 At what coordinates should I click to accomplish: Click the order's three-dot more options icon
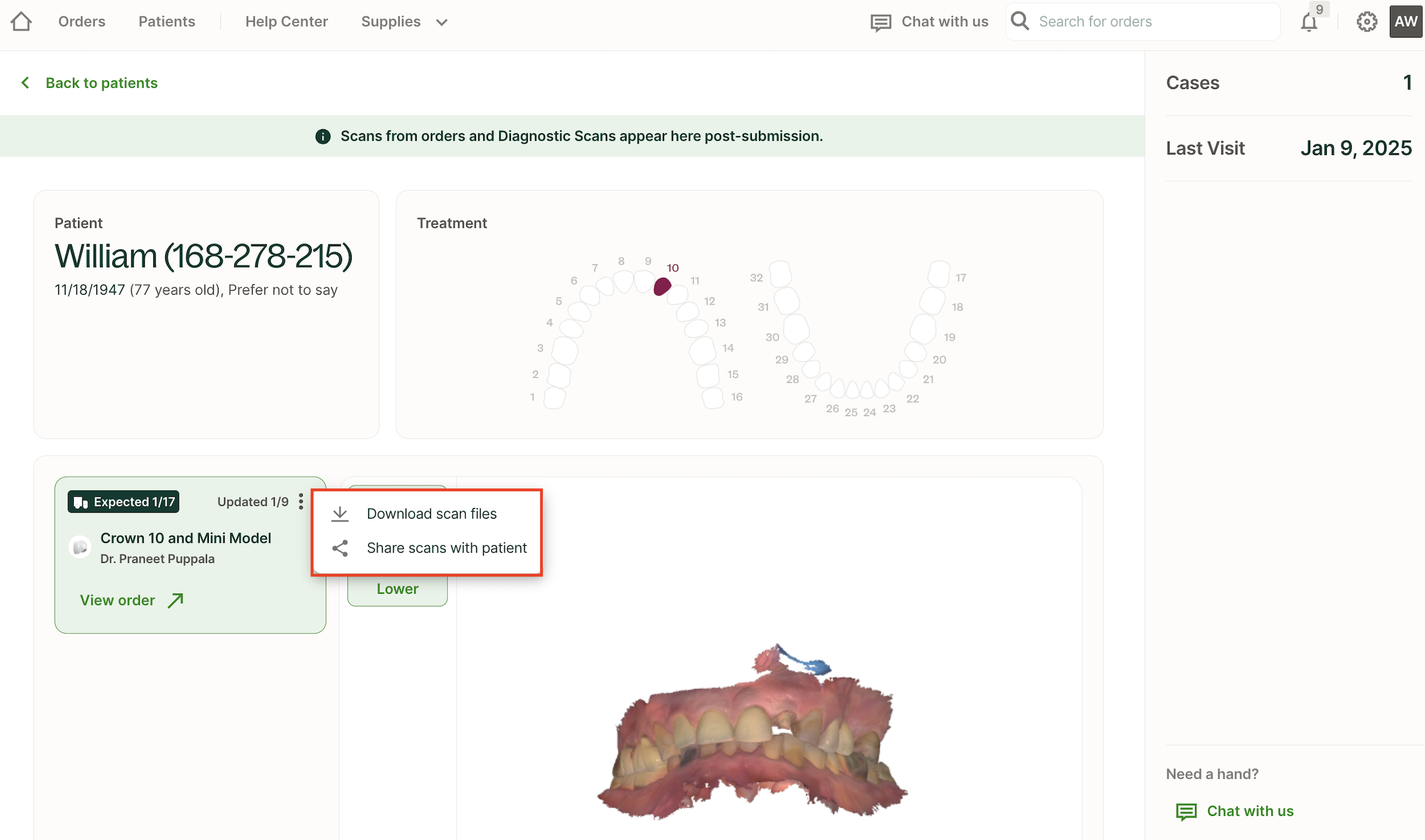301,501
